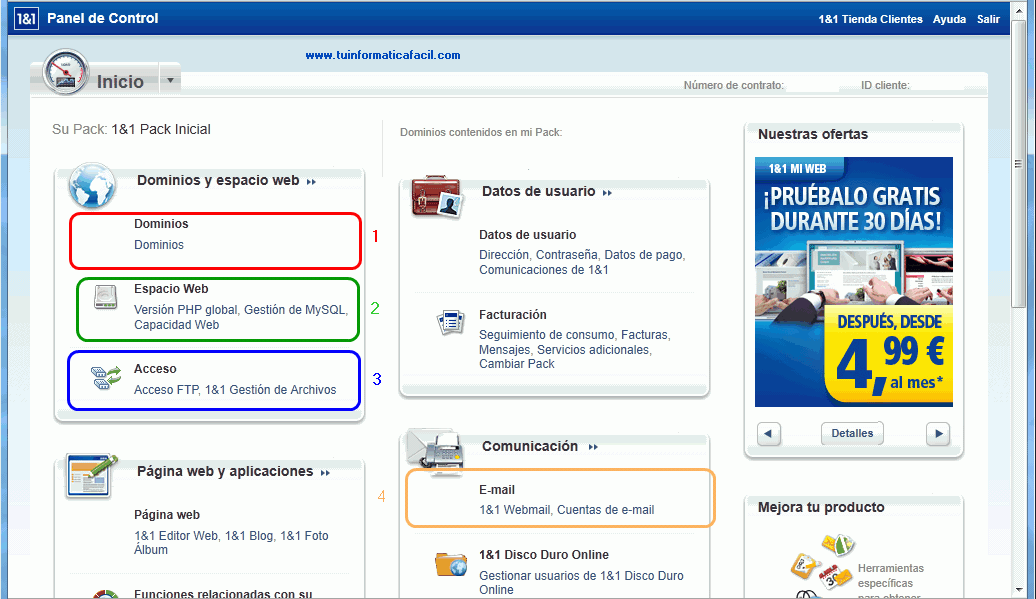1036x599 pixels.
Task: Click the Página web y aplicaciones editor icon
Action: [91, 476]
